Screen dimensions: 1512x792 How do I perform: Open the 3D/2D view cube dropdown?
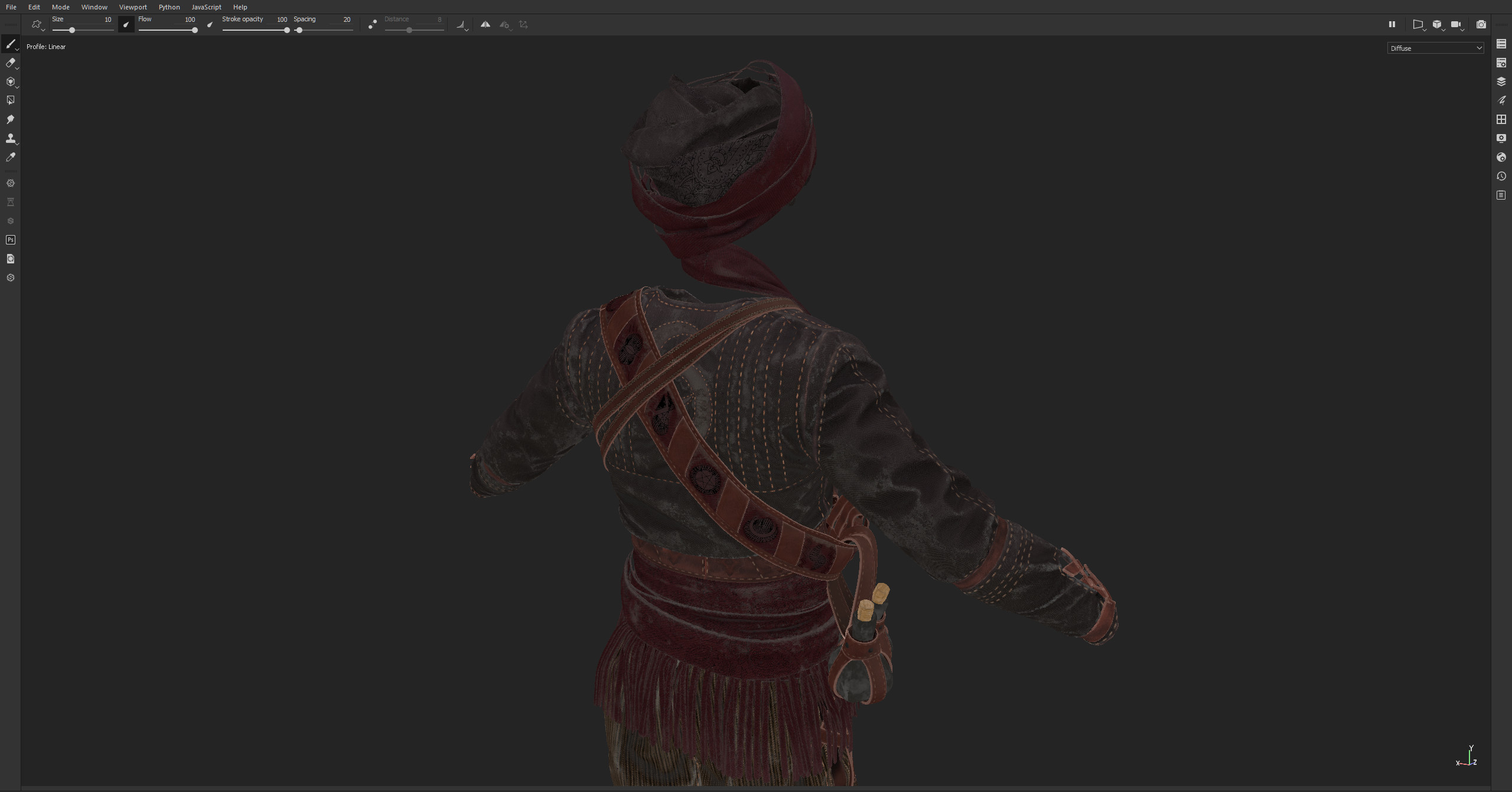click(1438, 25)
